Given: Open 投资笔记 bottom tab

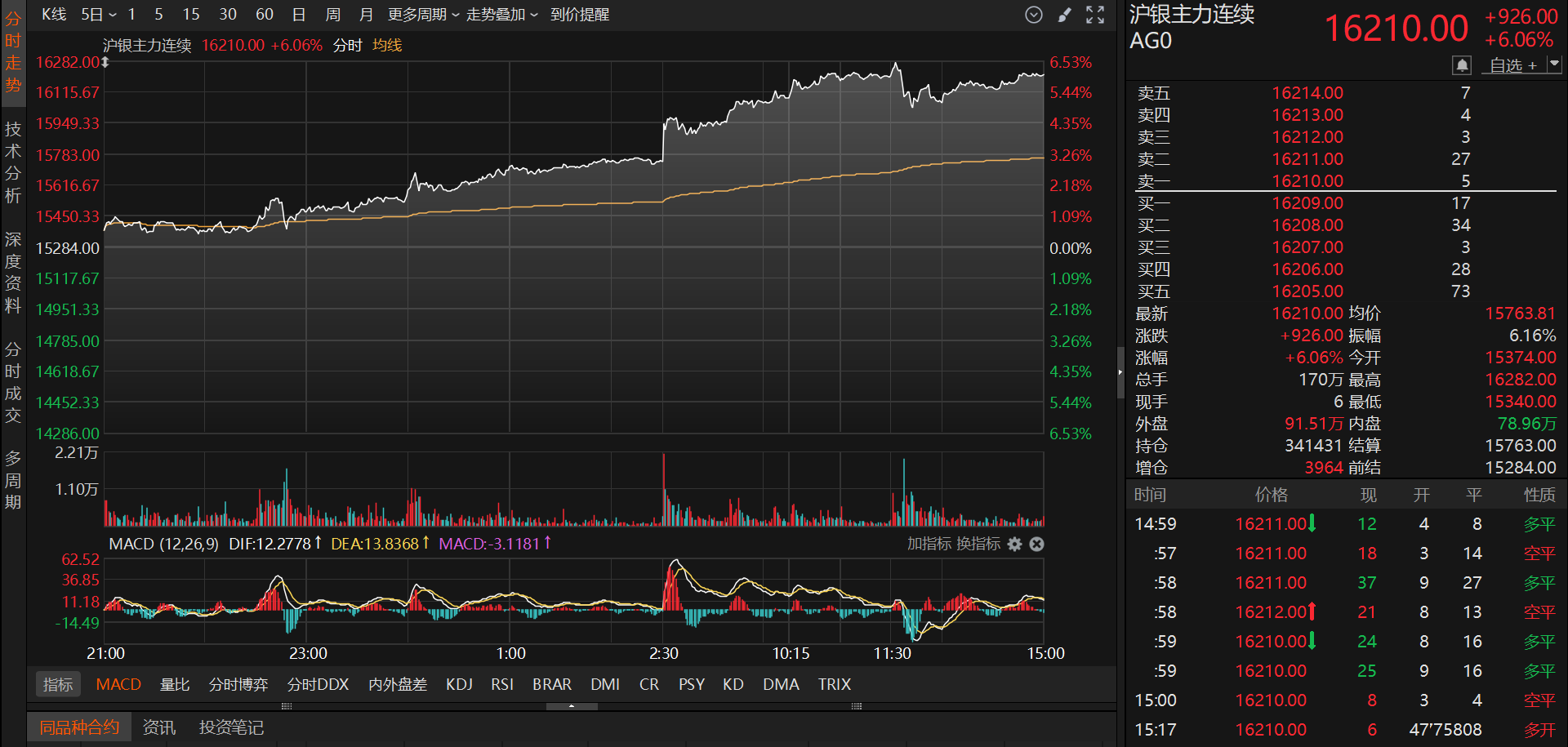Looking at the screenshot, I should point(231,727).
